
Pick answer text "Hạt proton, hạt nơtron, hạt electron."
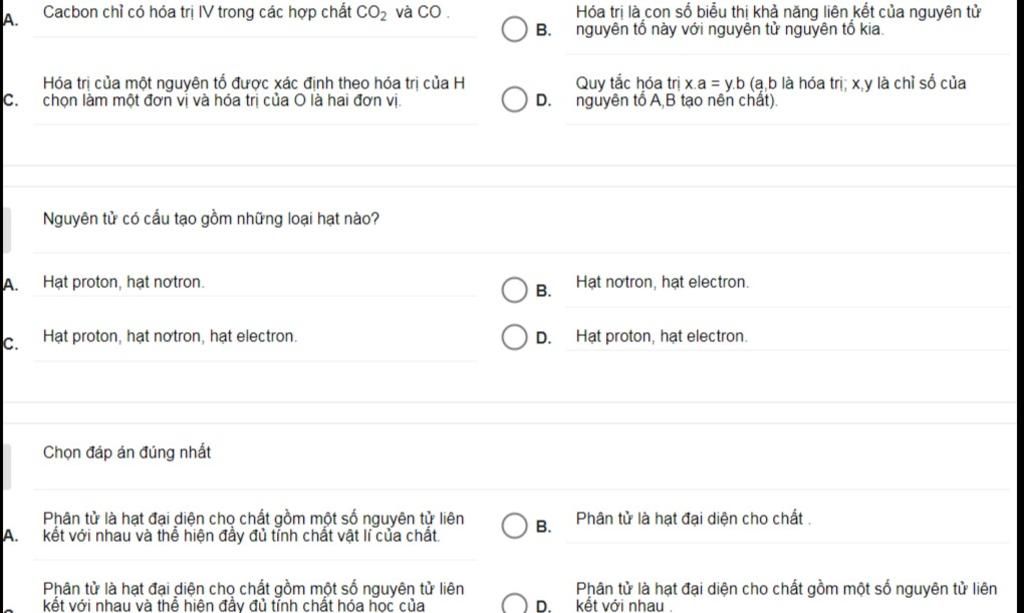[170, 337]
